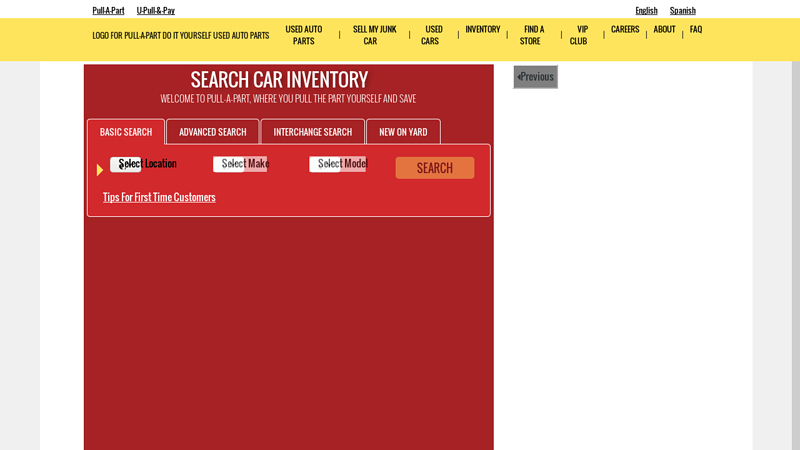Viewport: 800px width, 450px height.
Task: Open the New On Yard tab
Action: 403,132
